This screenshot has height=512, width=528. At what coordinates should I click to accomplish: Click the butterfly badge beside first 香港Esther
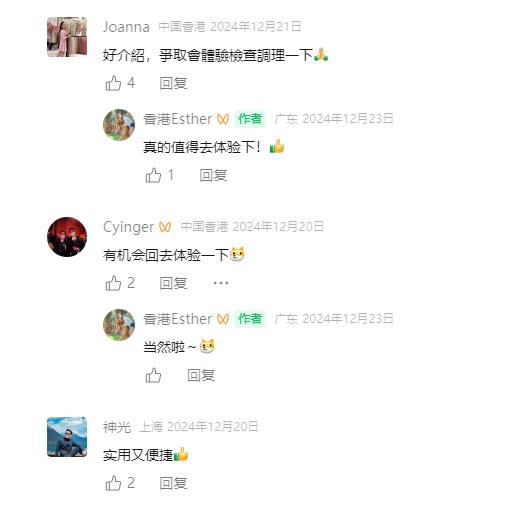pos(223,119)
